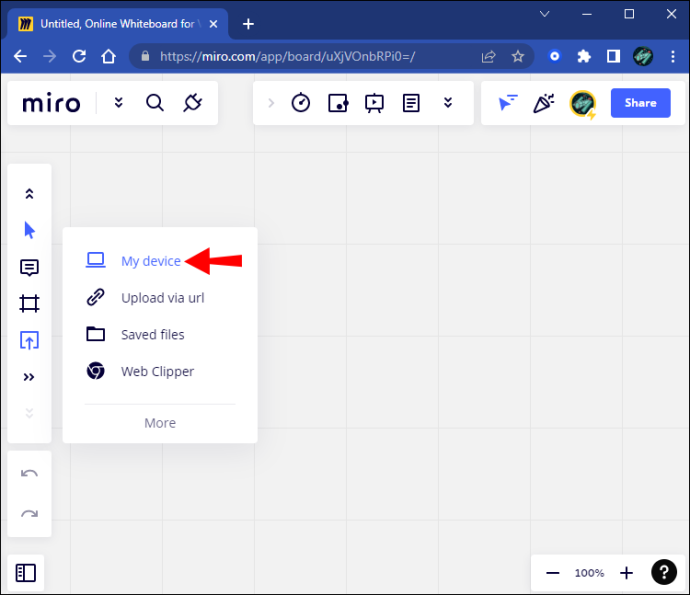Open the apps plug icon
The height and width of the screenshot is (595, 690).
(193, 103)
